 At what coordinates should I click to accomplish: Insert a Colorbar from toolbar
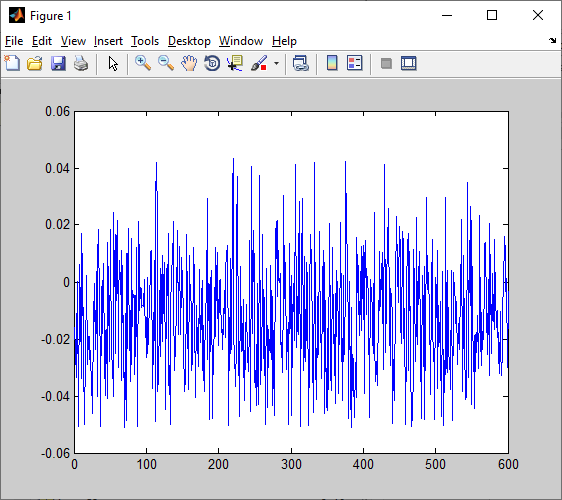(332, 63)
